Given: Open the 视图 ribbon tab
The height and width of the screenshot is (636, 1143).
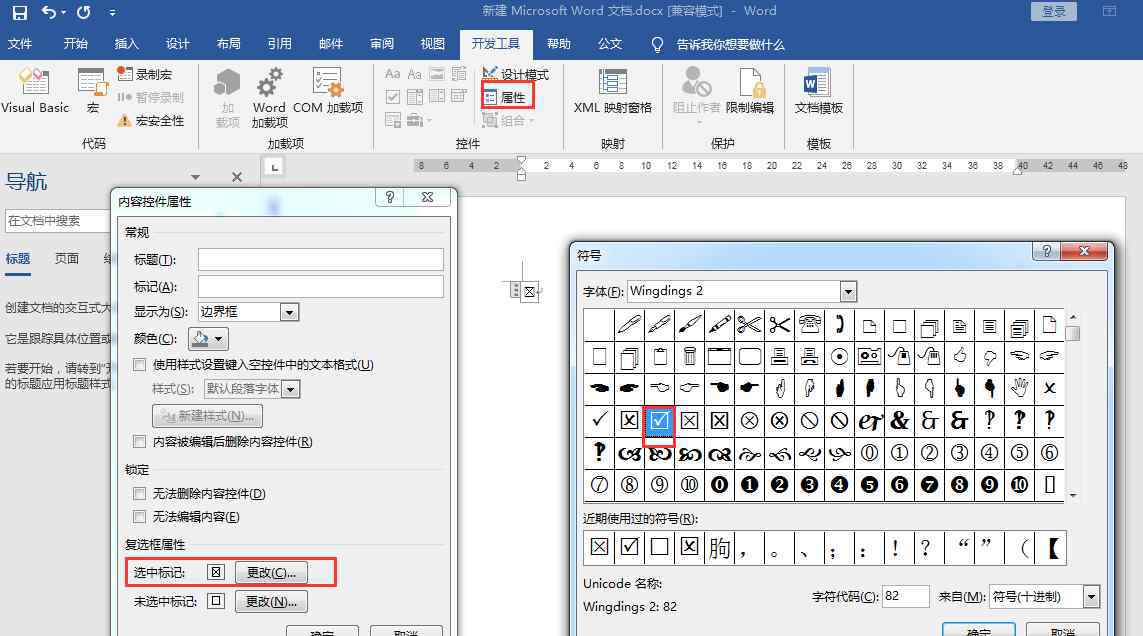Looking at the screenshot, I should (432, 44).
